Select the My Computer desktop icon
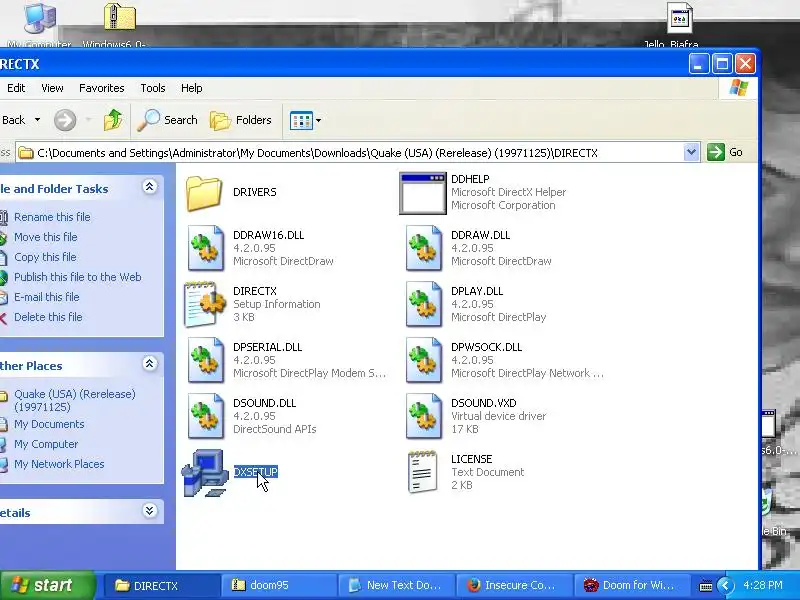 coord(40,18)
